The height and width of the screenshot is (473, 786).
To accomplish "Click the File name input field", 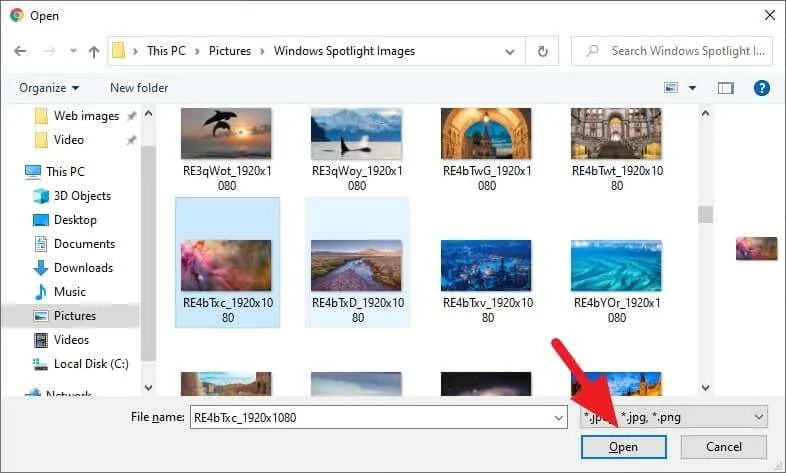I will 378,417.
